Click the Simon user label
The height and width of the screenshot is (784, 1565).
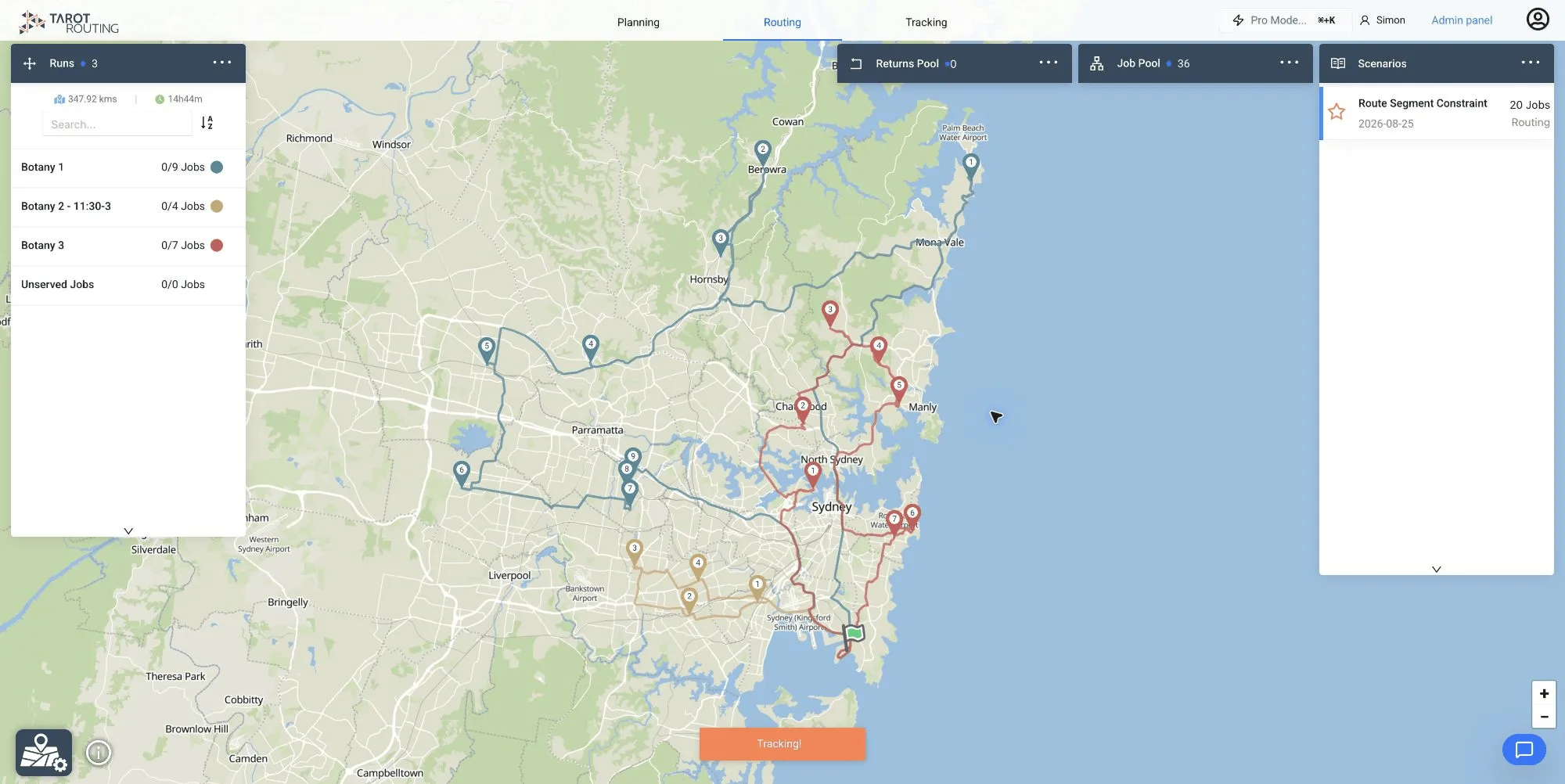1383,20
